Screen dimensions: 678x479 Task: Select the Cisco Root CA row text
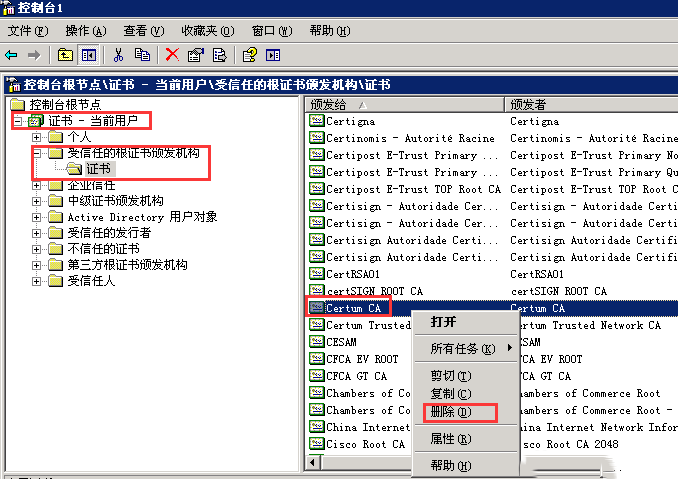click(366, 444)
